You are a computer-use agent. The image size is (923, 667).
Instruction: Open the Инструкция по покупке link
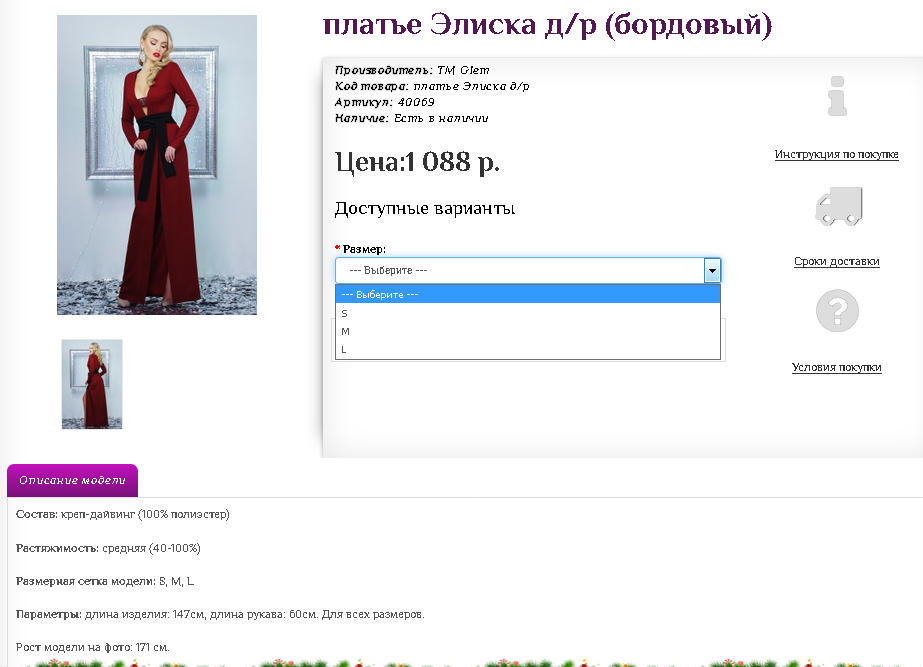[x=836, y=154]
